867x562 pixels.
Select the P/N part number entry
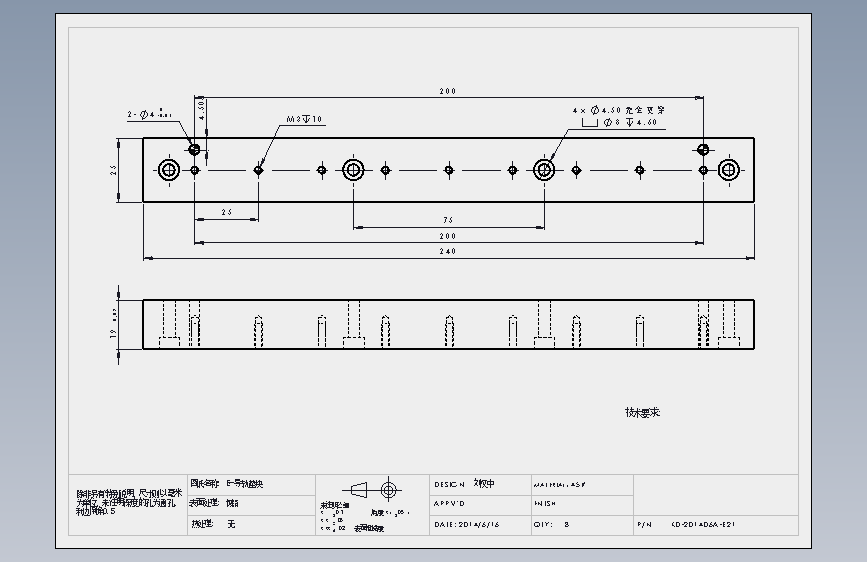click(686, 524)
